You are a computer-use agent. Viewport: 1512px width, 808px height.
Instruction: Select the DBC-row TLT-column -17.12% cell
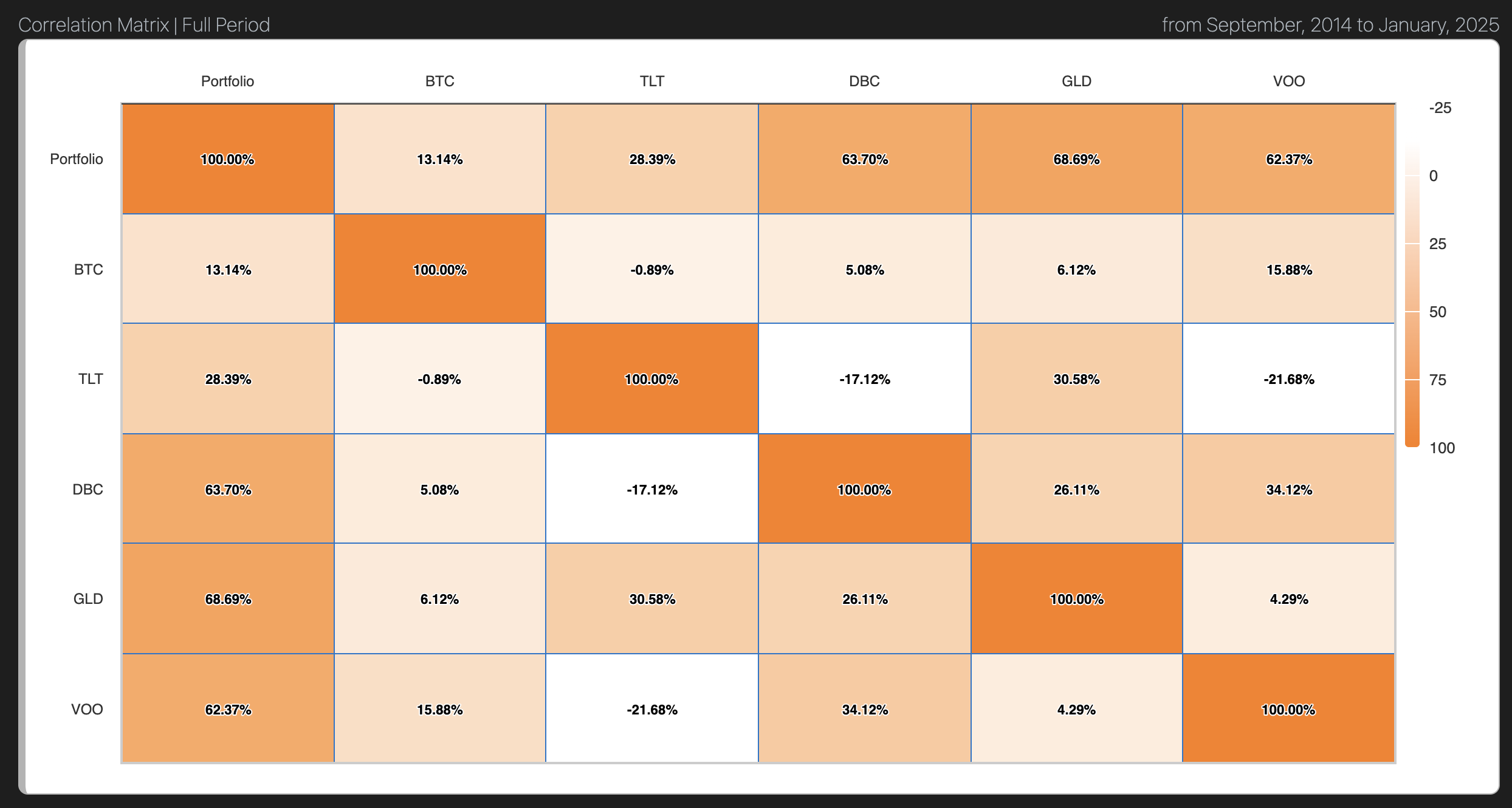click(651, 490)
